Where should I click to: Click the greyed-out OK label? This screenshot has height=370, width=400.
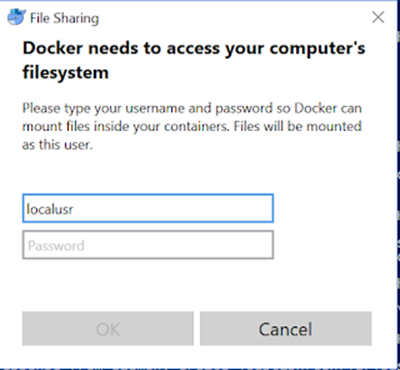click(108, 329)
